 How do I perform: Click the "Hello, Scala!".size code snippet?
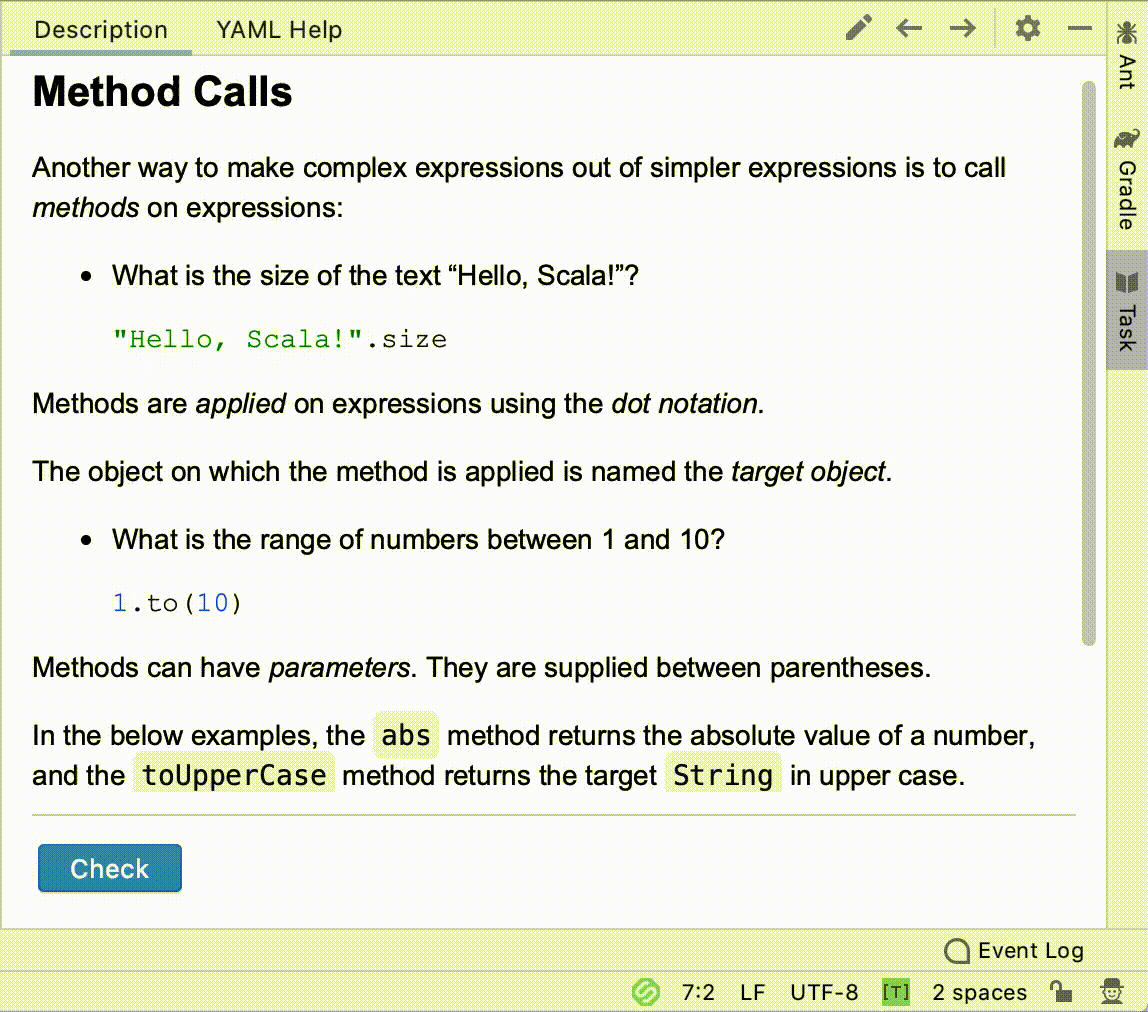[x=280, y=340]
